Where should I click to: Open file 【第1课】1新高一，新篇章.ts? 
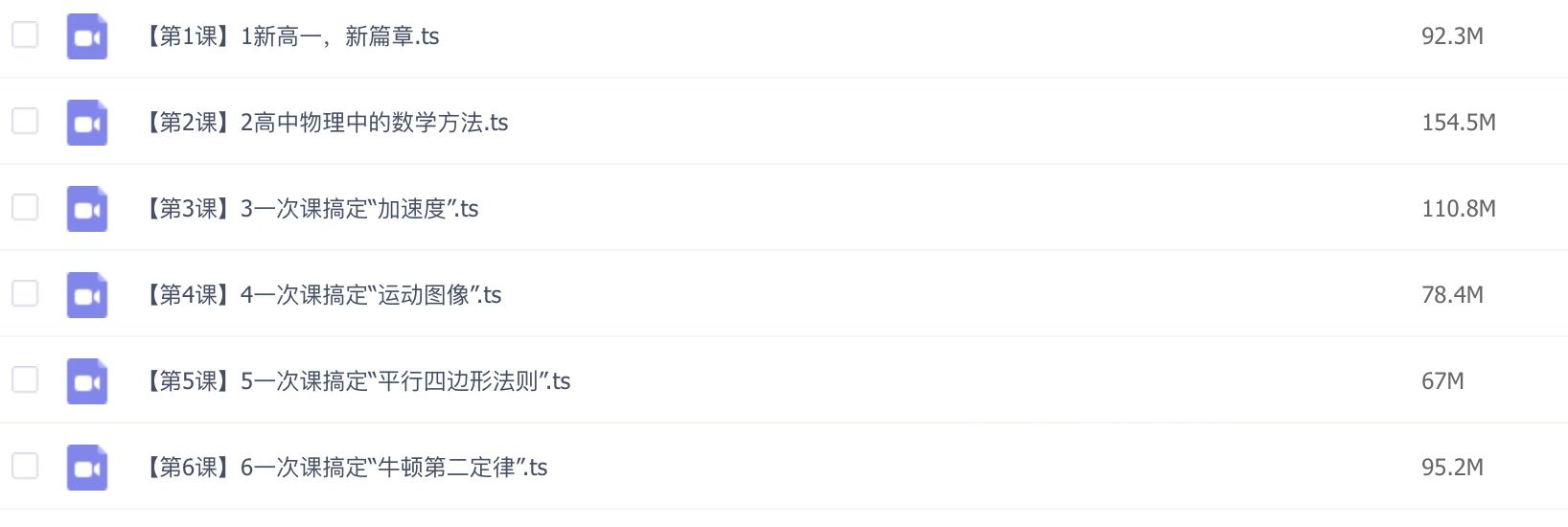pos(290,36)
